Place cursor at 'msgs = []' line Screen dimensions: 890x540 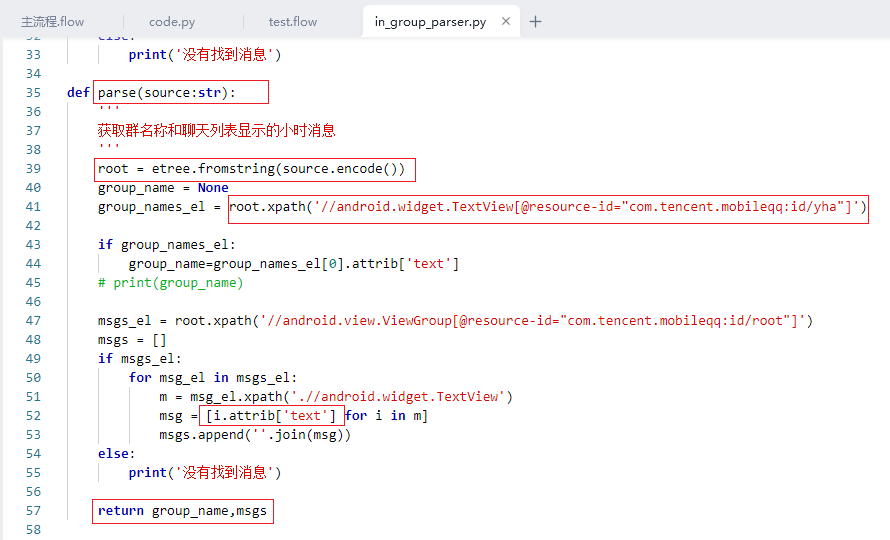click(x=132, y=340)
